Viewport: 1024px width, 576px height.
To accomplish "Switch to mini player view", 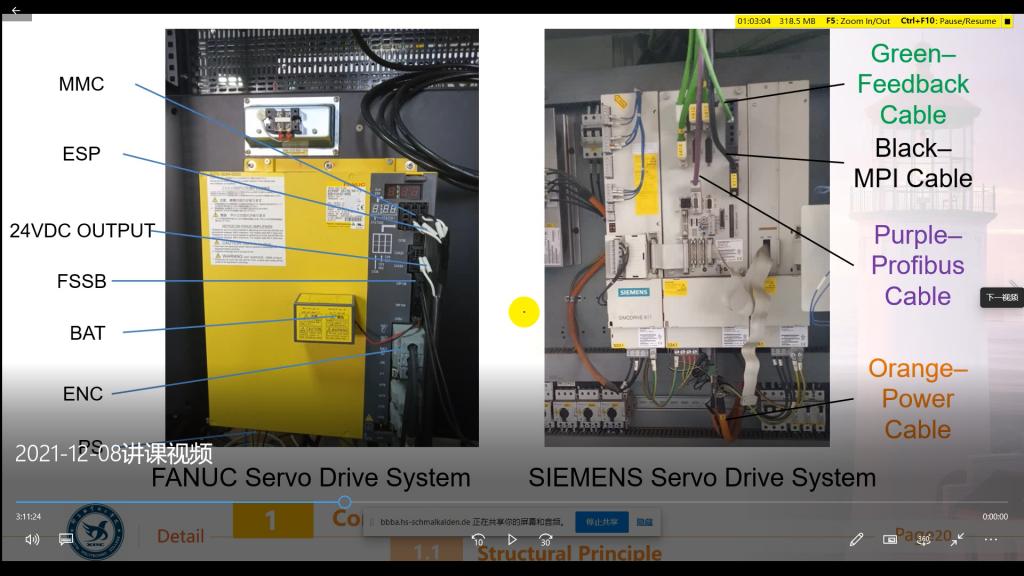I will [x=890, y=539].
